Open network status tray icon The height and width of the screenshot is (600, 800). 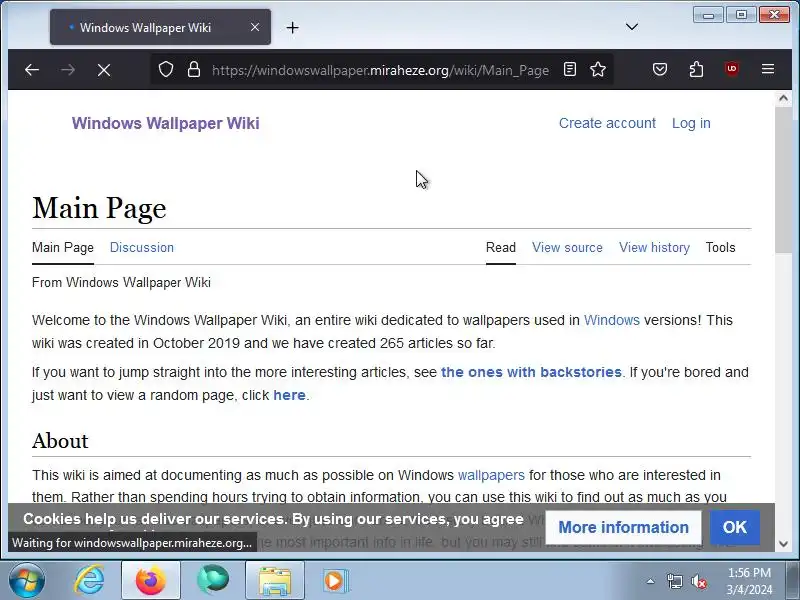(x=674, y=581)
